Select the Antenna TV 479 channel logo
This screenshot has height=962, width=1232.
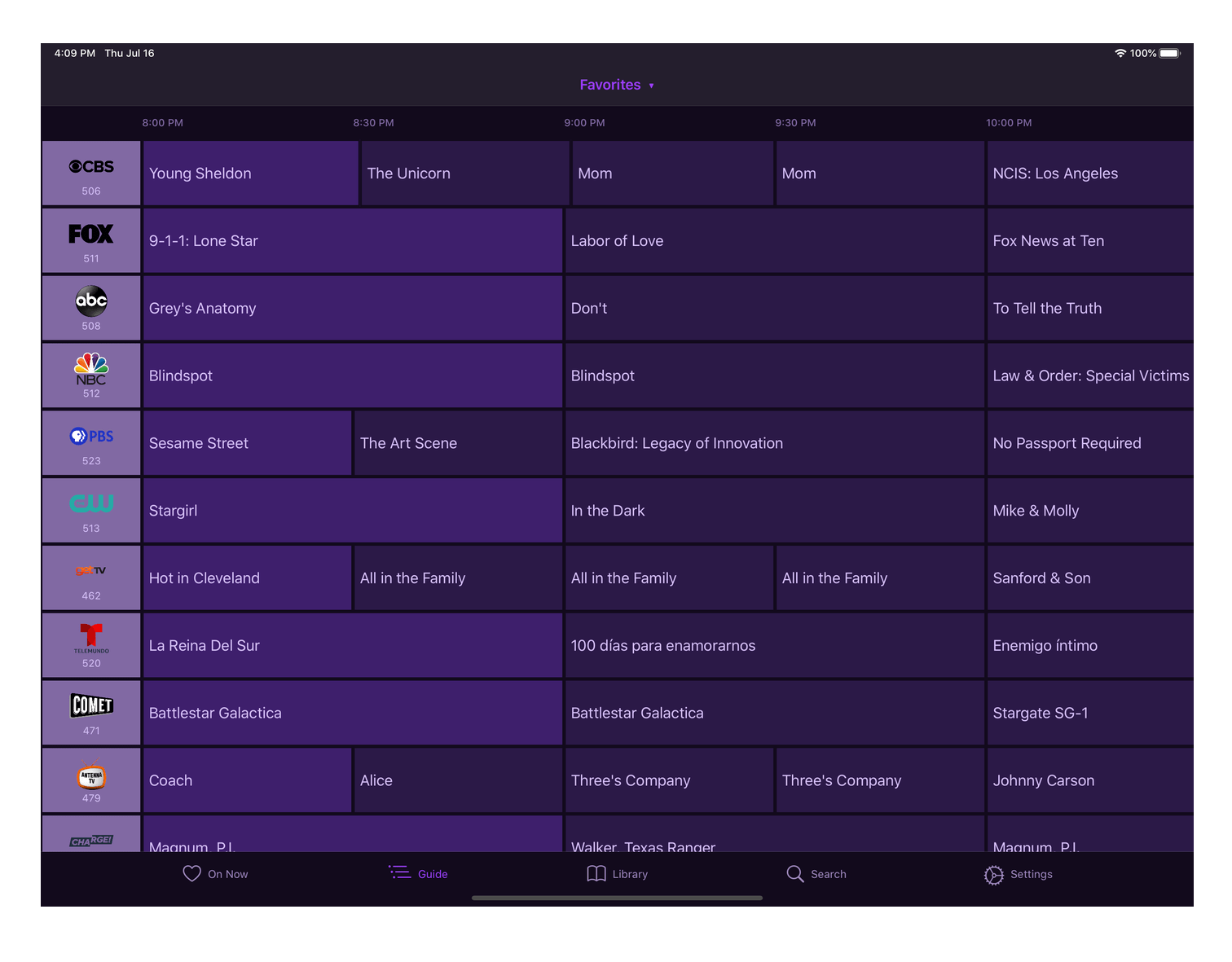tap(91, 776)
